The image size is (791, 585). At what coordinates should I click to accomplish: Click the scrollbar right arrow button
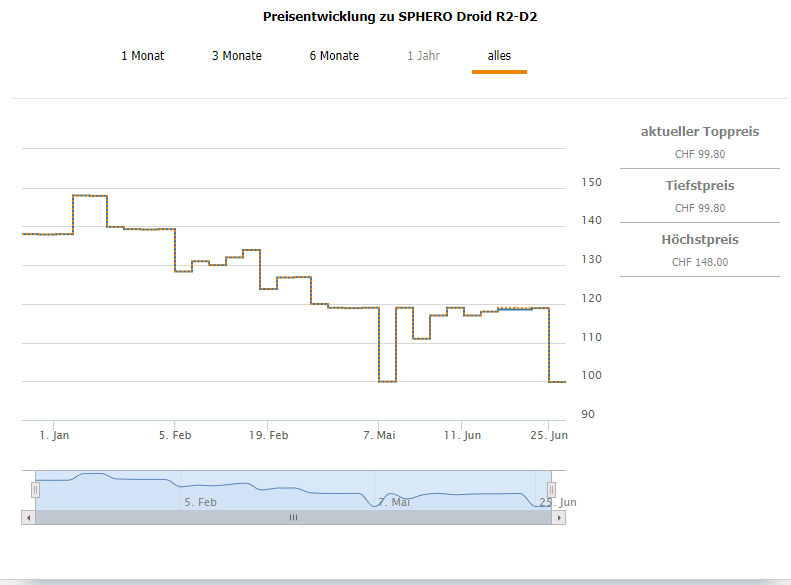pyautogui.click(x=560, y=517)
